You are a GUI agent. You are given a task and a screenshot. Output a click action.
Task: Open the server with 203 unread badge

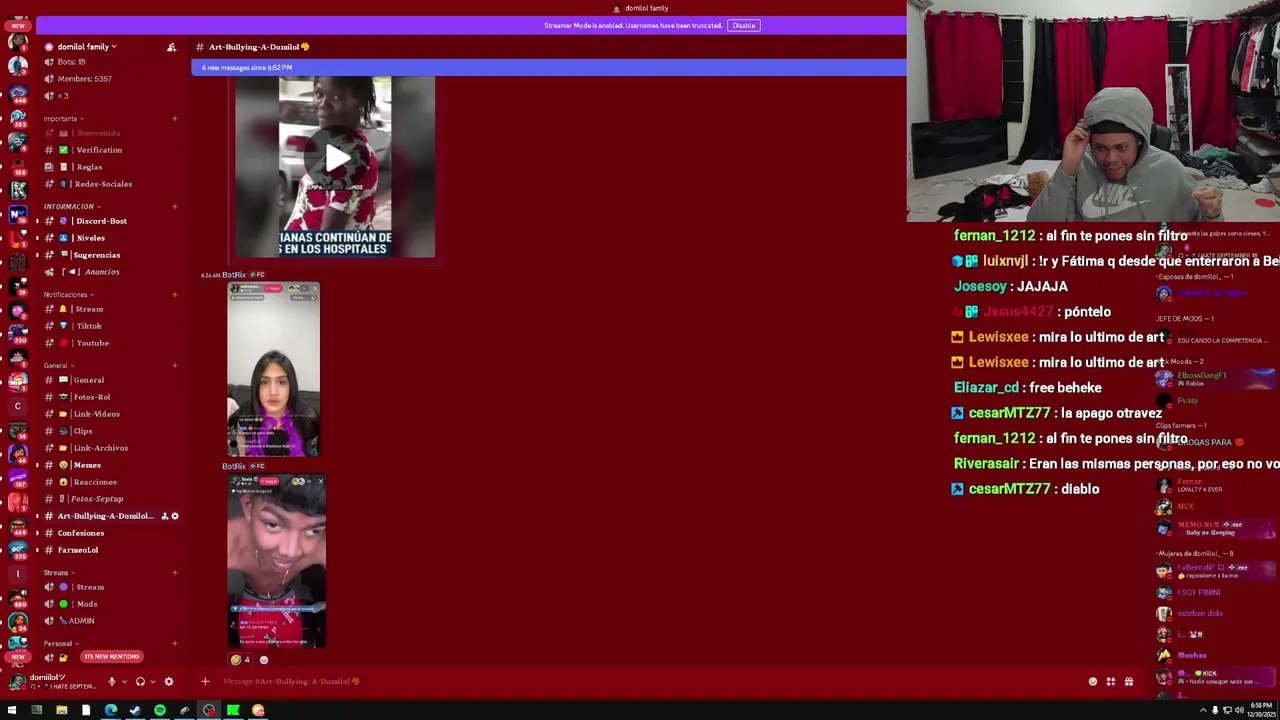17,117
